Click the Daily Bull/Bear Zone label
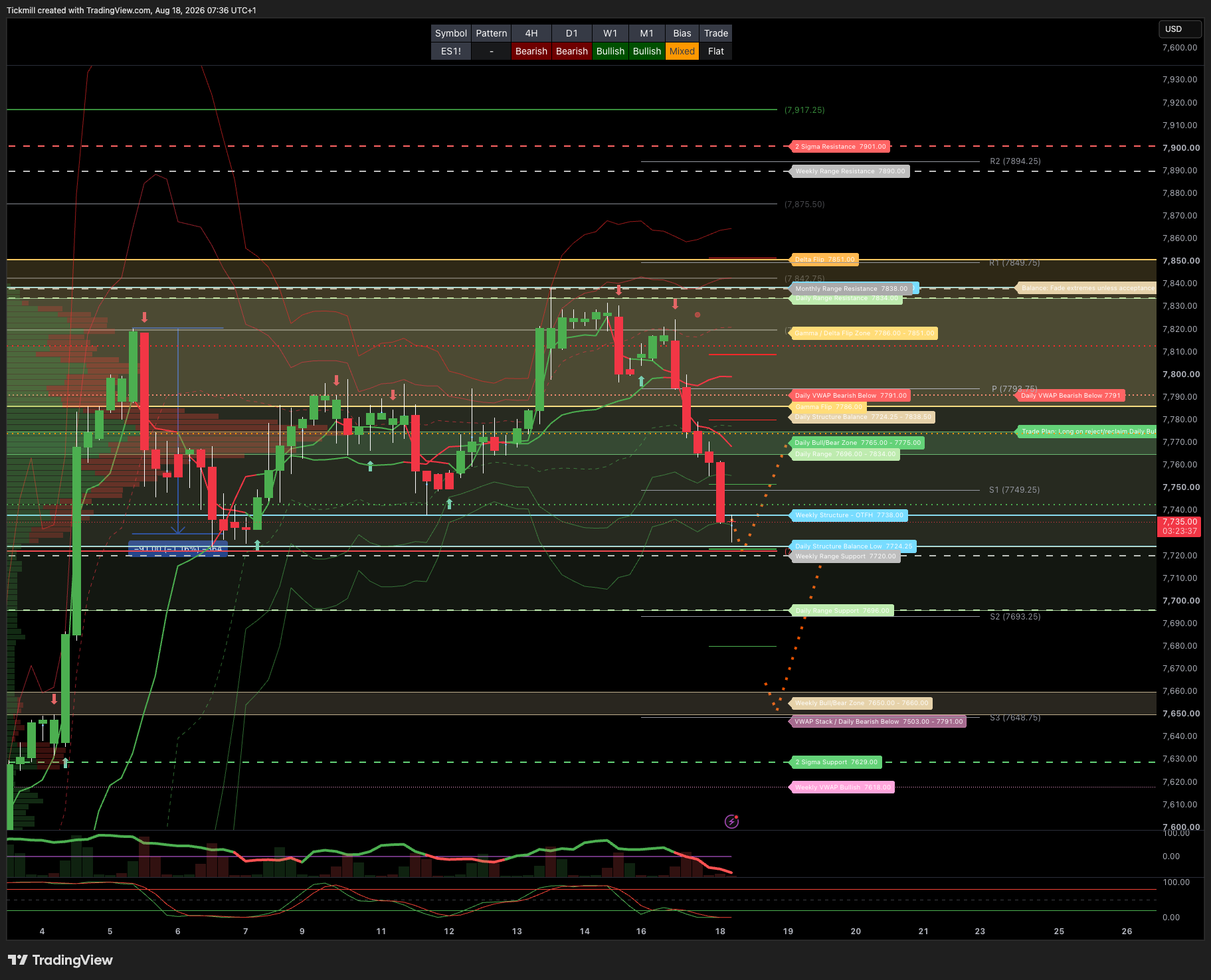The image size is (1211, 980). coord(858,443)
